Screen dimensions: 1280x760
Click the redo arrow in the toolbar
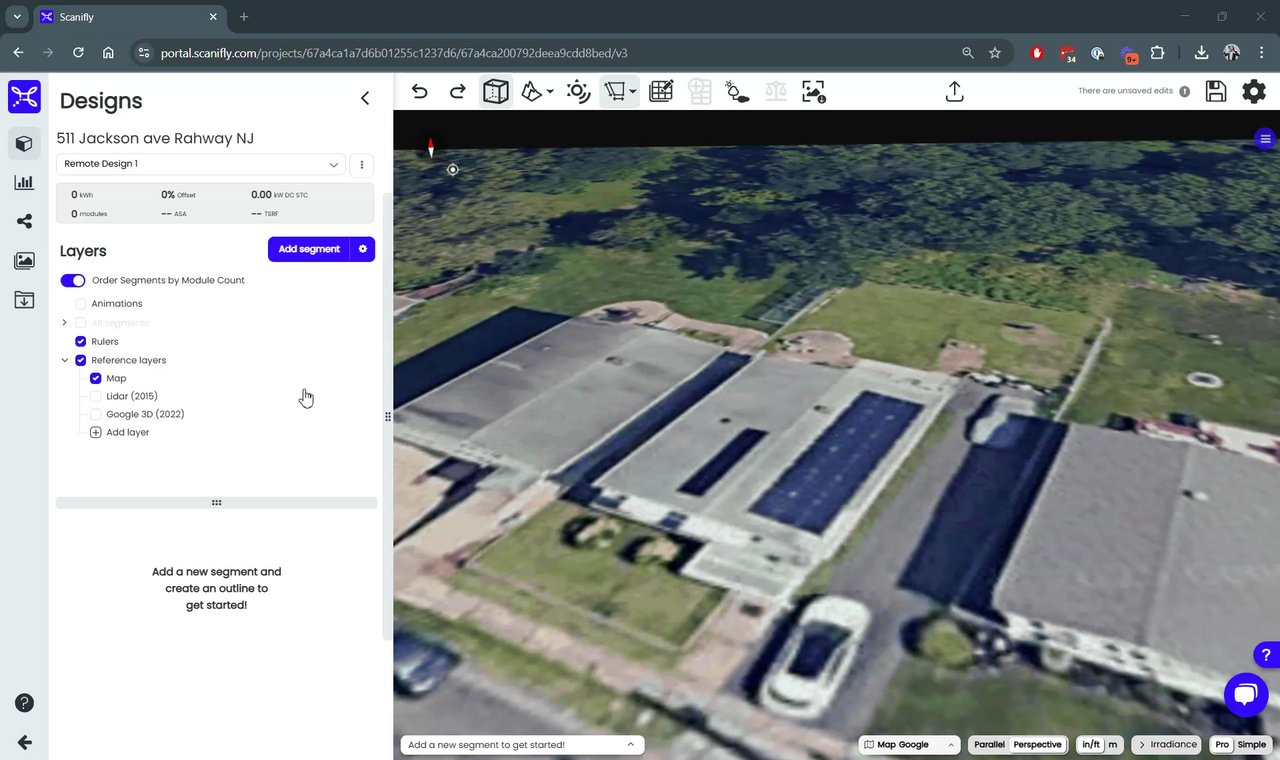(457, 92)
